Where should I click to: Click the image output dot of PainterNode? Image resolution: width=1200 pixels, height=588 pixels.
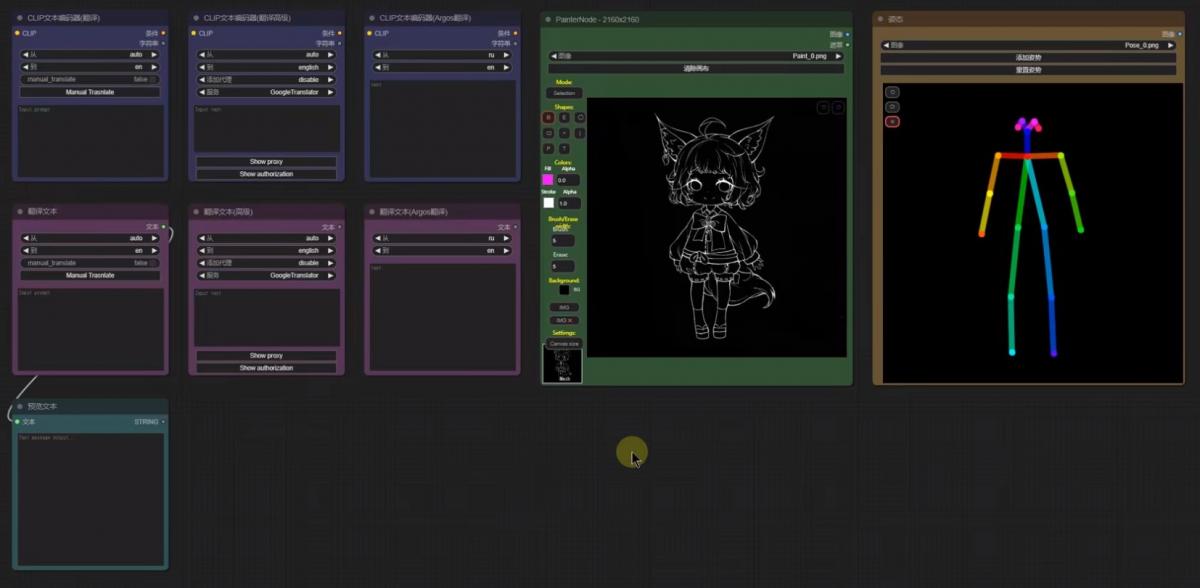click(847, 34)
